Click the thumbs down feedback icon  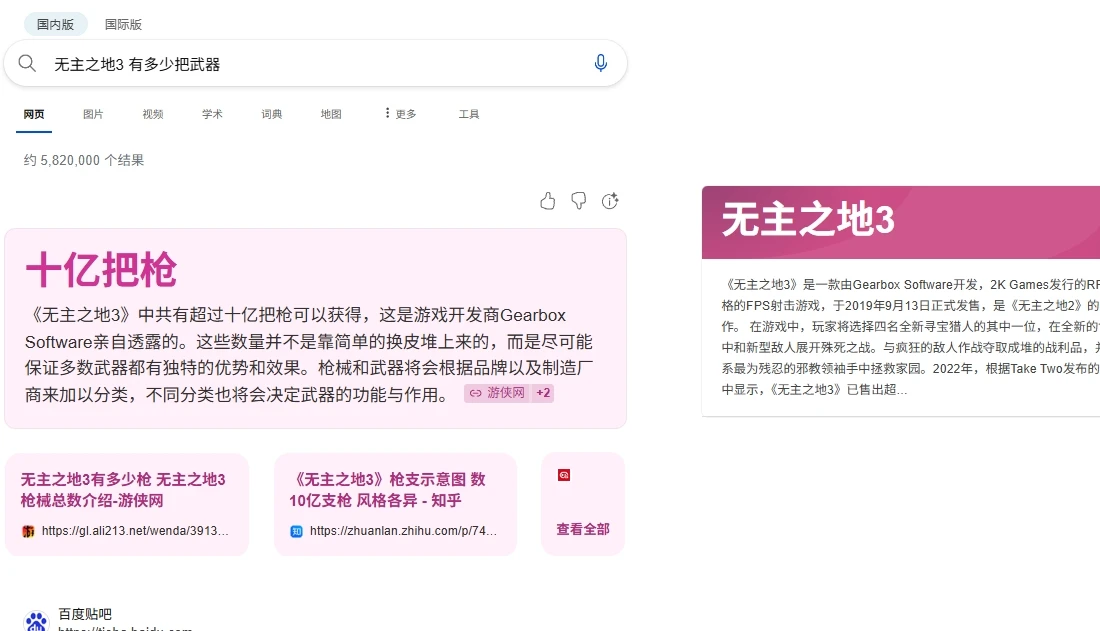pyautogui.click(x=579, y=201)
